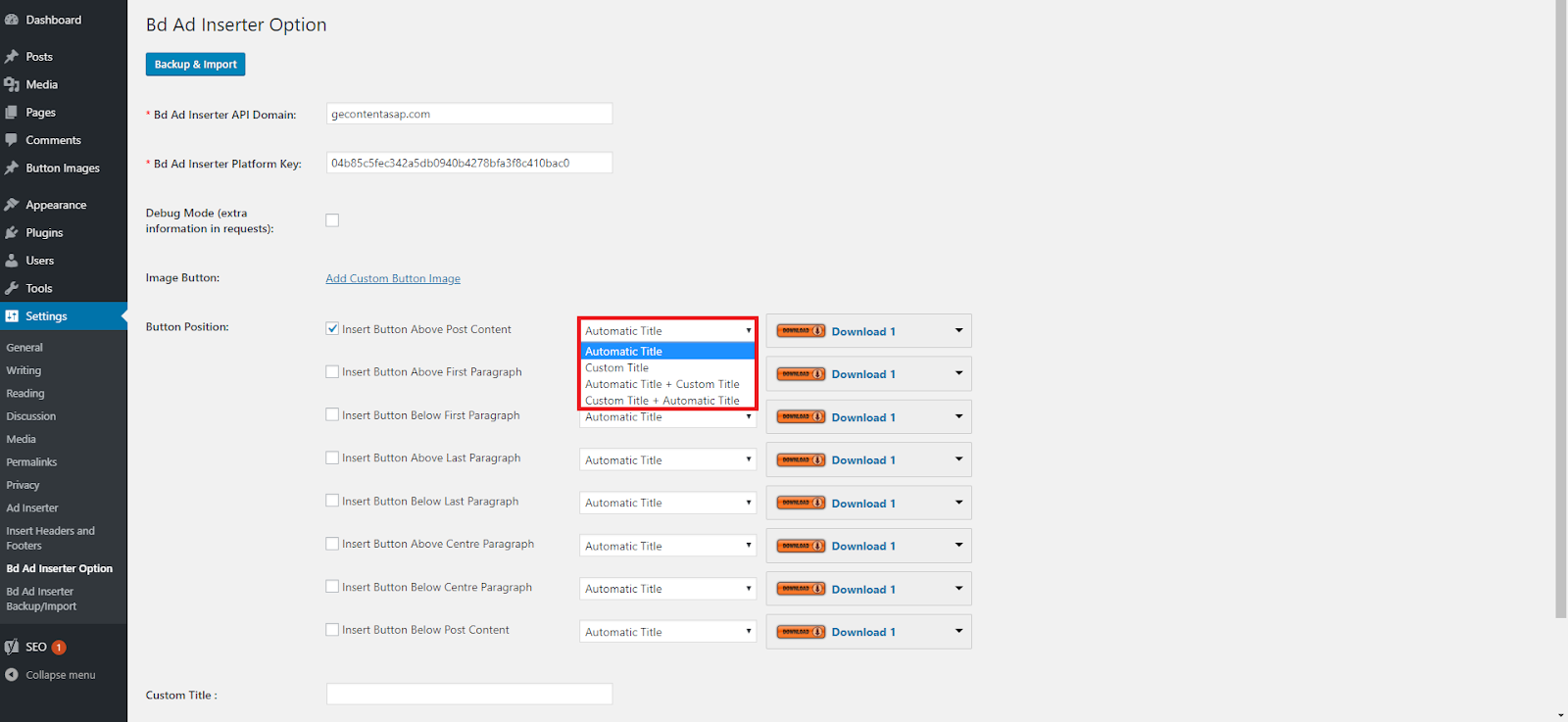Click the Bd Ad Inserter Platform Key field

pos(469,163)
